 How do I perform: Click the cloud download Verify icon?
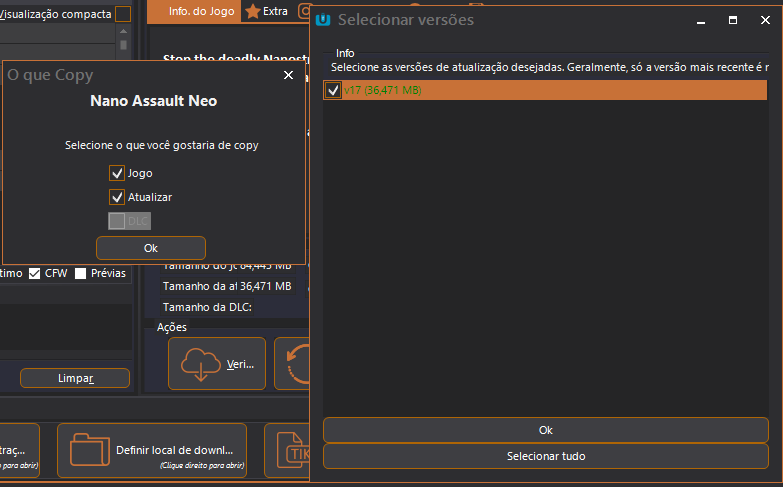[x=200, y=364]
